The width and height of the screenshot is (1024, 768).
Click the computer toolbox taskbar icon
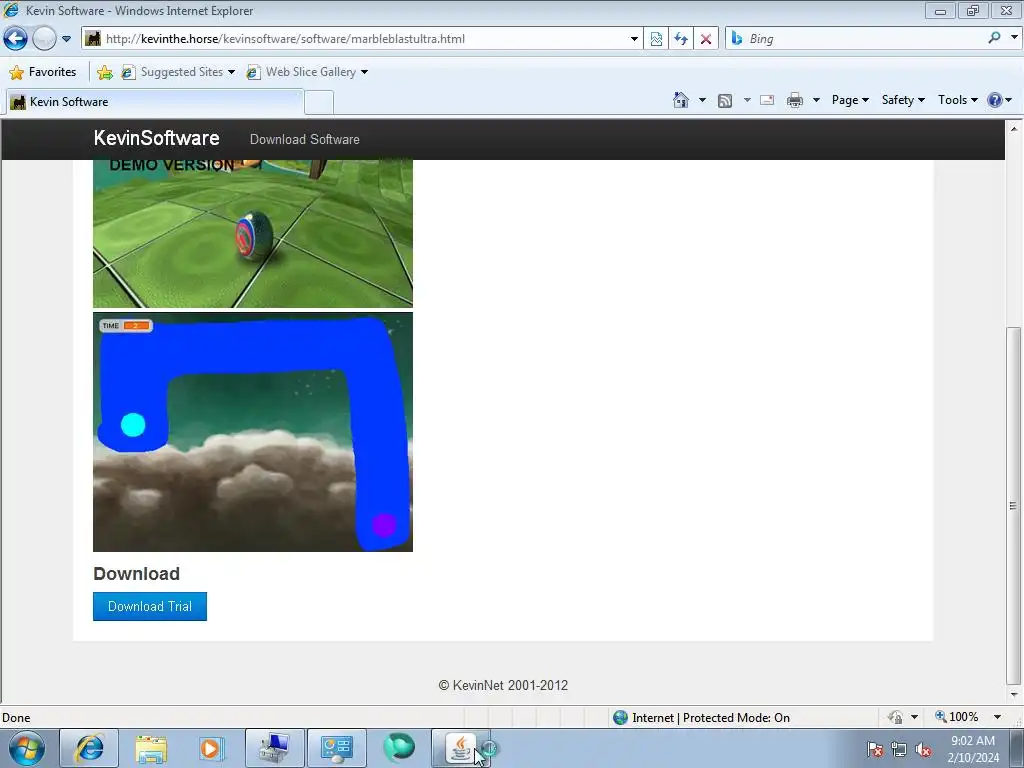pyautogui.click(x=274, y=748)
